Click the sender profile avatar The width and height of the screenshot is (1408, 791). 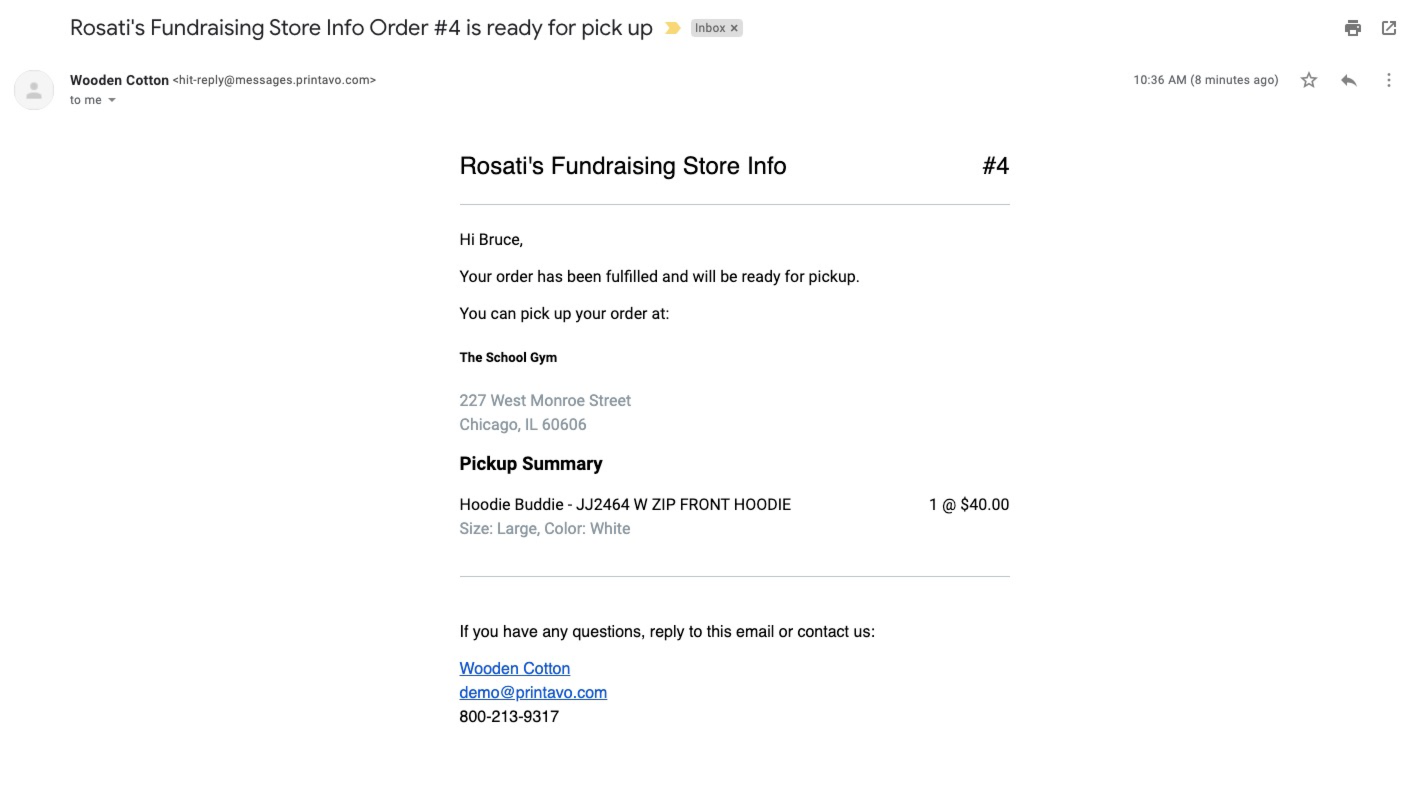[x=33, y=90]
